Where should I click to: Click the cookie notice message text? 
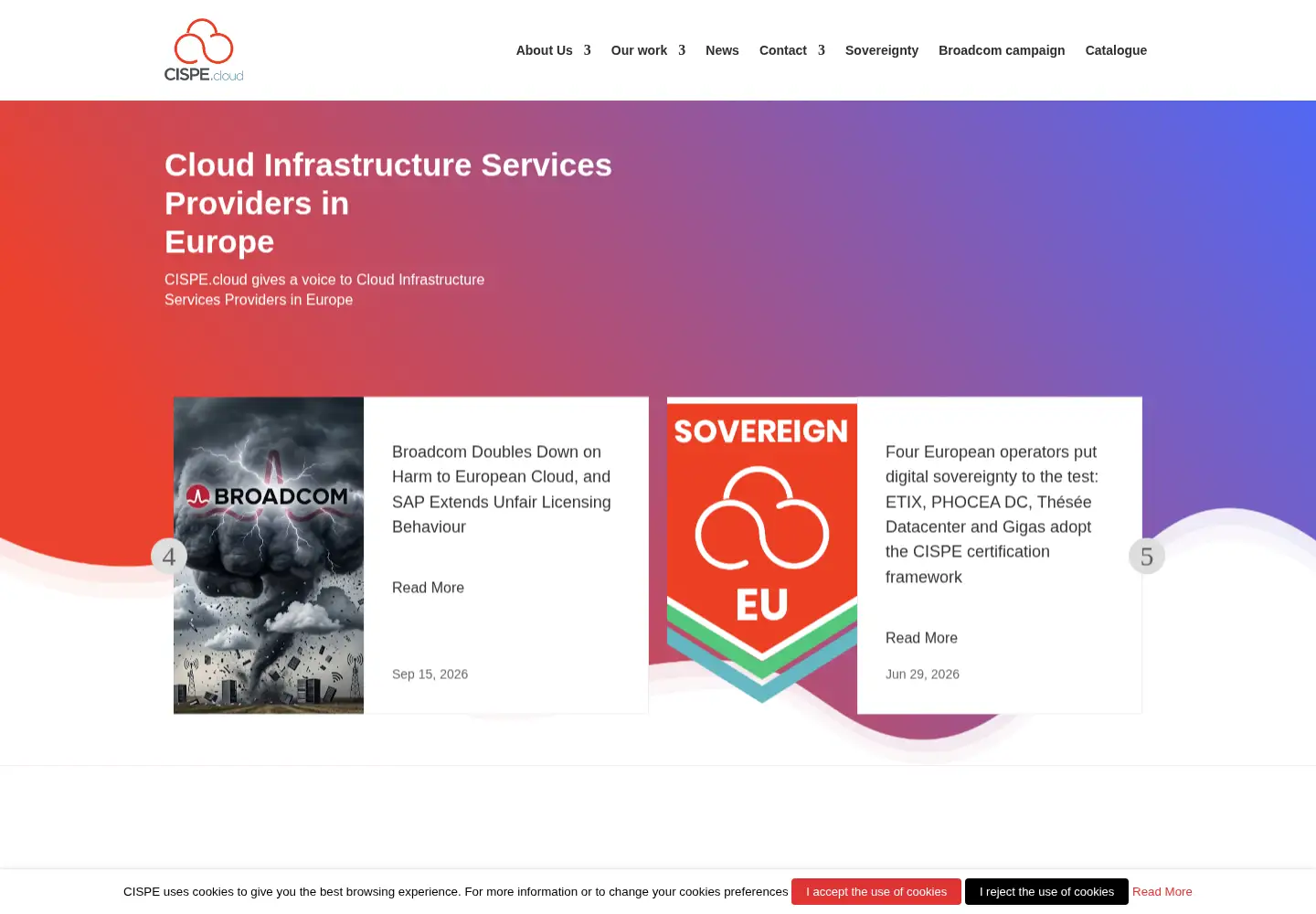(455, 891)
